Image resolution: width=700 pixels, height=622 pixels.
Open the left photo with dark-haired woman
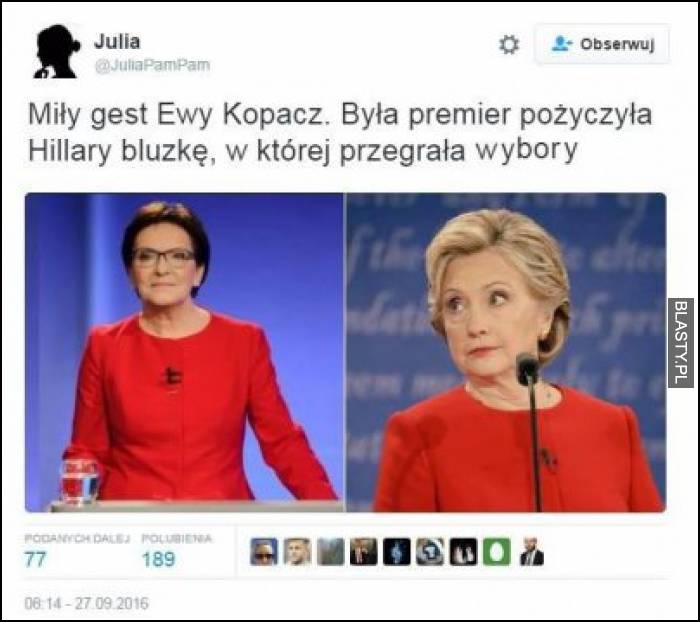pos(184,352)
